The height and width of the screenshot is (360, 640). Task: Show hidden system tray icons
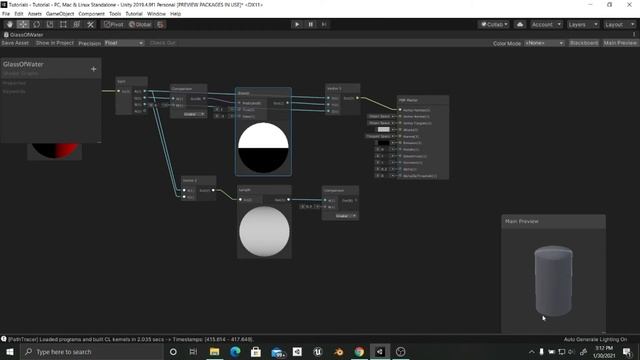point(531,352)
